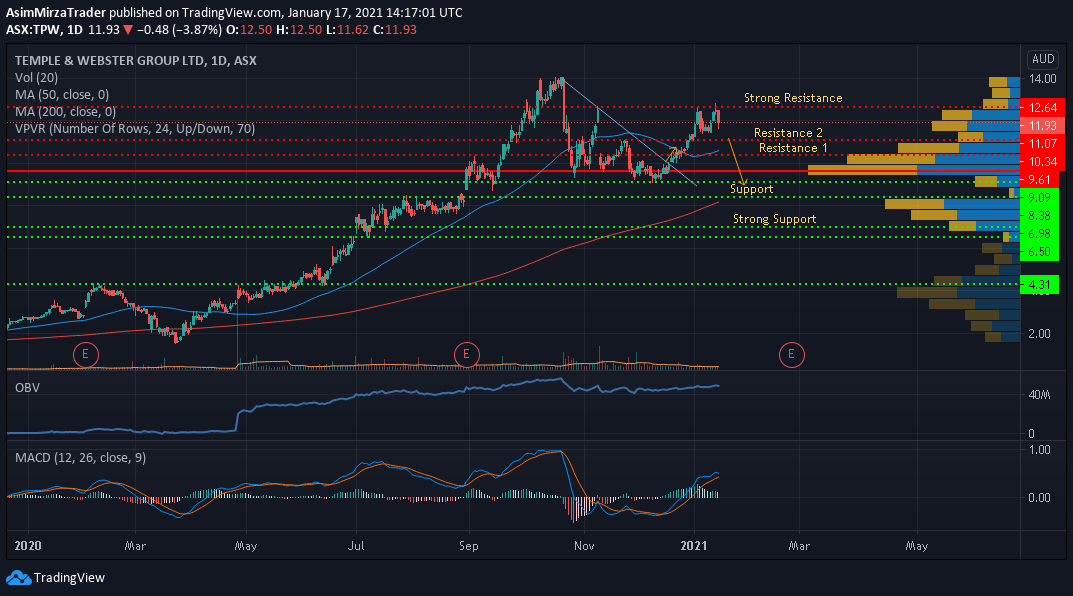Click the AsimMirzaTrader author name
This screenshot has height=596, width=1073.
point(56,12)
